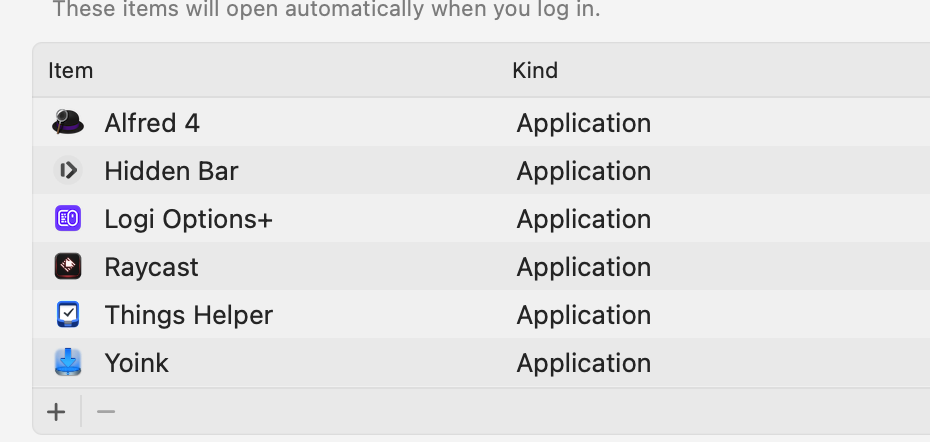Click Application kind in Hidden Bar row
The height and width of the screenshot is (442, 930).
click(x=583, y=171)
